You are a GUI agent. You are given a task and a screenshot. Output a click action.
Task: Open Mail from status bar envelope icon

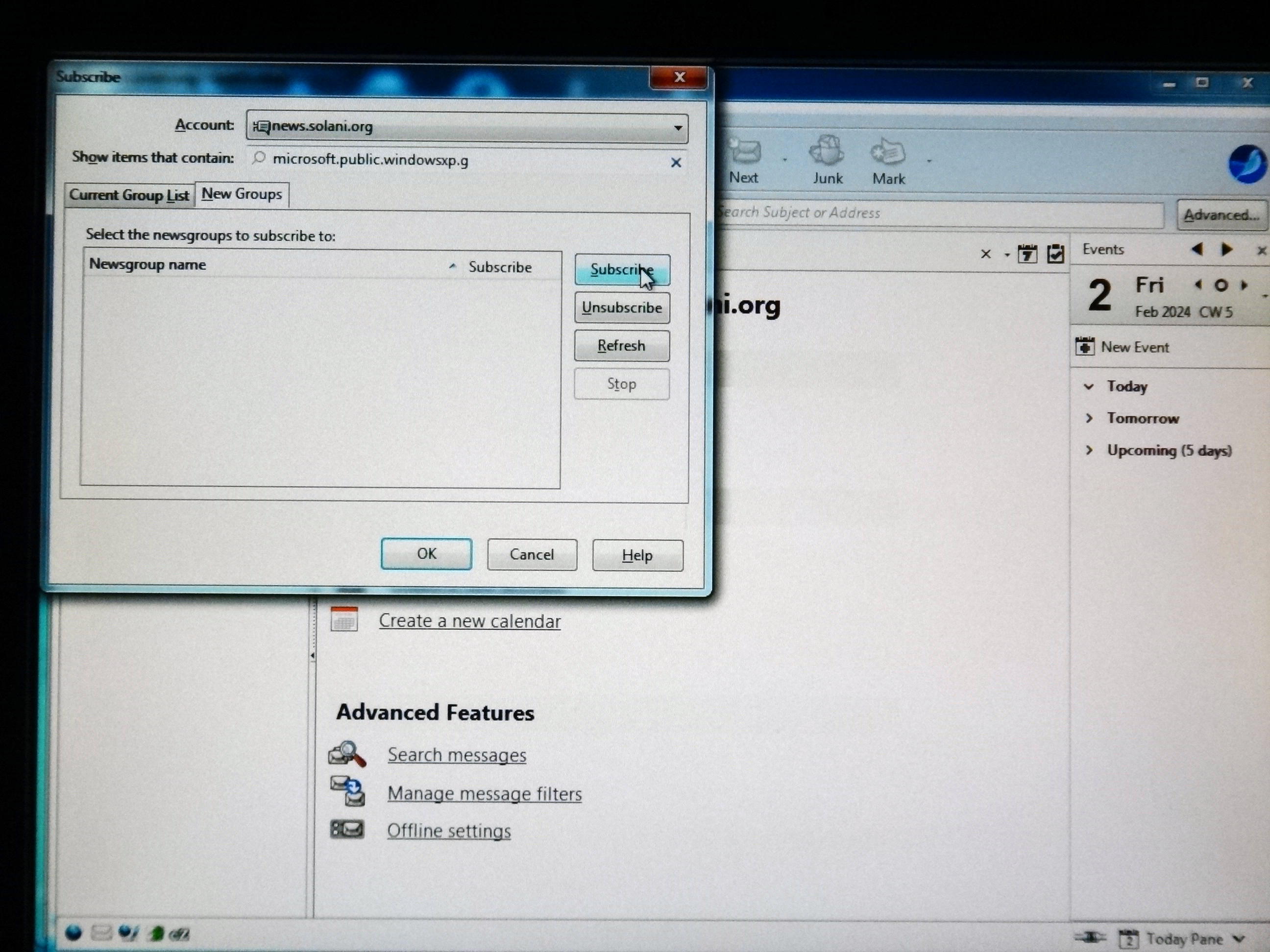pos(101,933)
